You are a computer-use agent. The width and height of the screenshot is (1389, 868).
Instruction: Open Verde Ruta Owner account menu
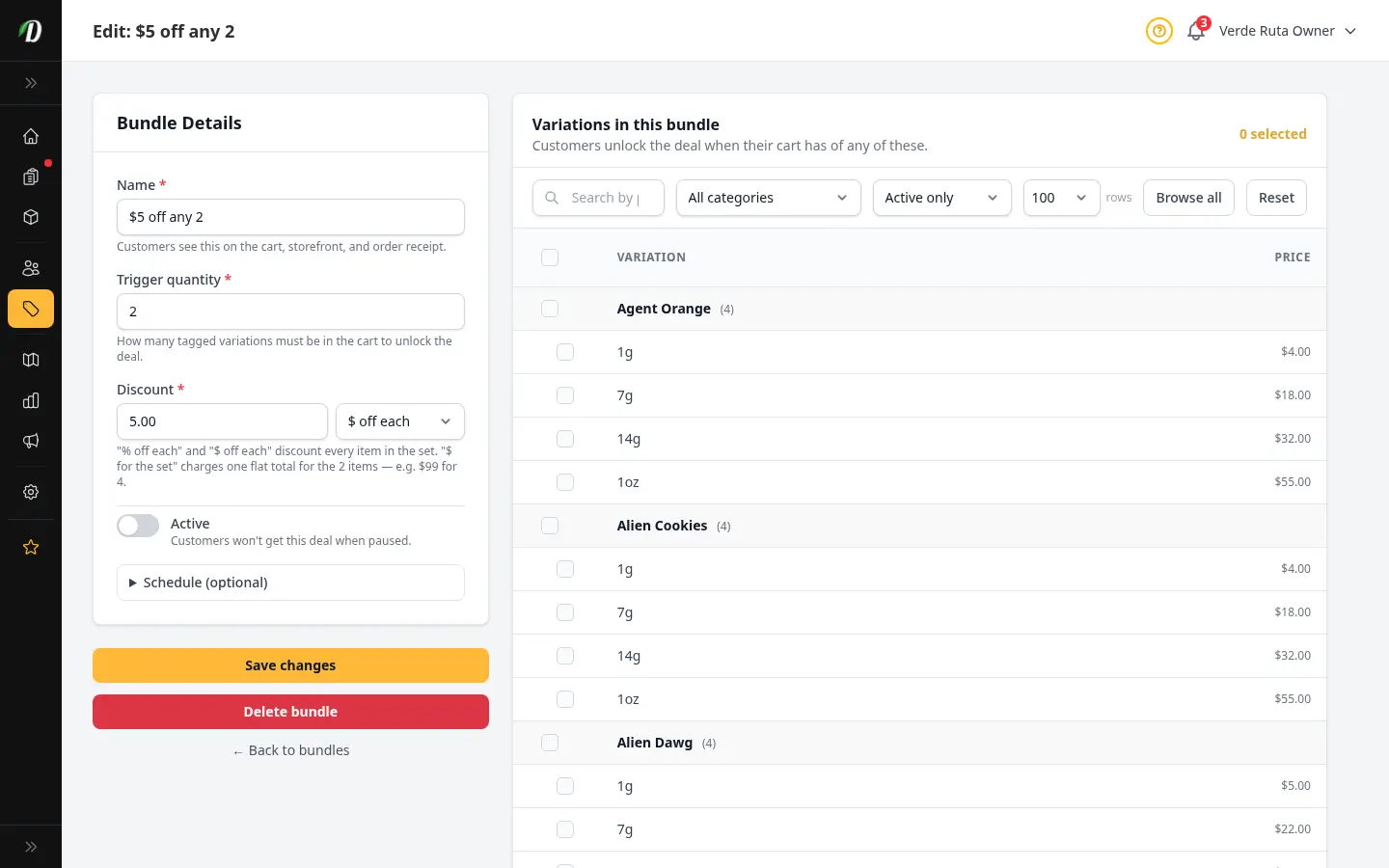tap(1288, 31)
